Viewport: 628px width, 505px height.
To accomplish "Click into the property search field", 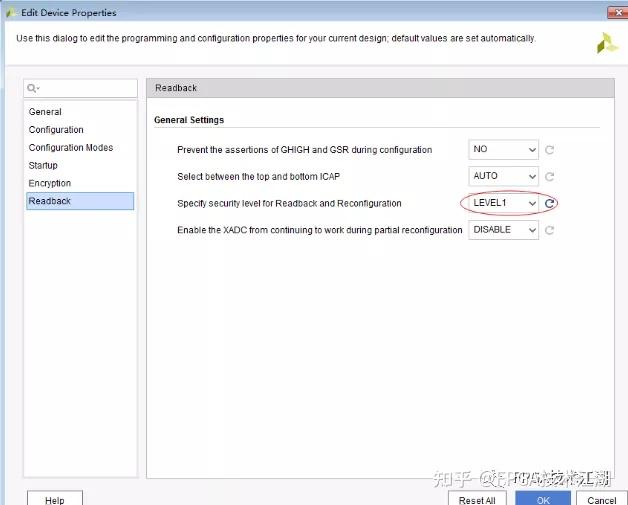I will pyautogui.click(x=80, y=88).
